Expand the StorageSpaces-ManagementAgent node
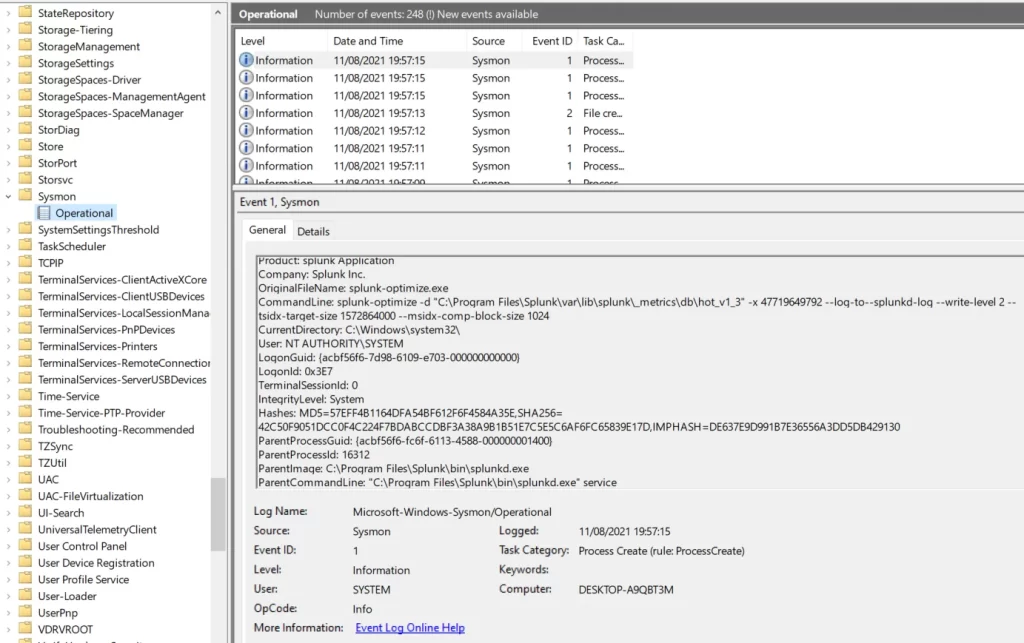This screenshot has height=643, width=1024. point(8,97)
